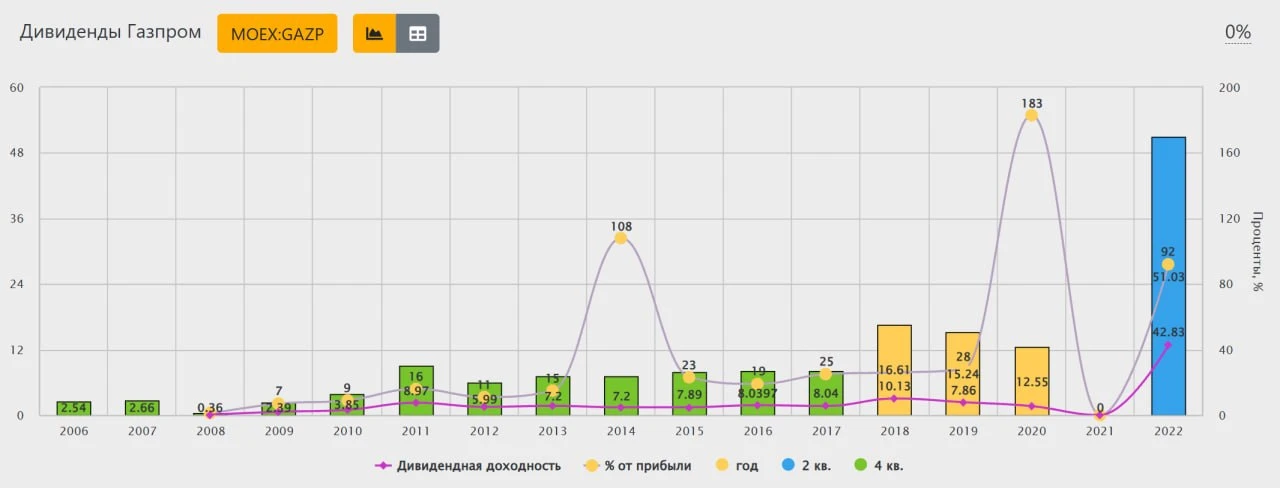Screen dimensions: 1280x488
Task: Click the 183 percent peak point in 2020
Action: click(1031, 115)
